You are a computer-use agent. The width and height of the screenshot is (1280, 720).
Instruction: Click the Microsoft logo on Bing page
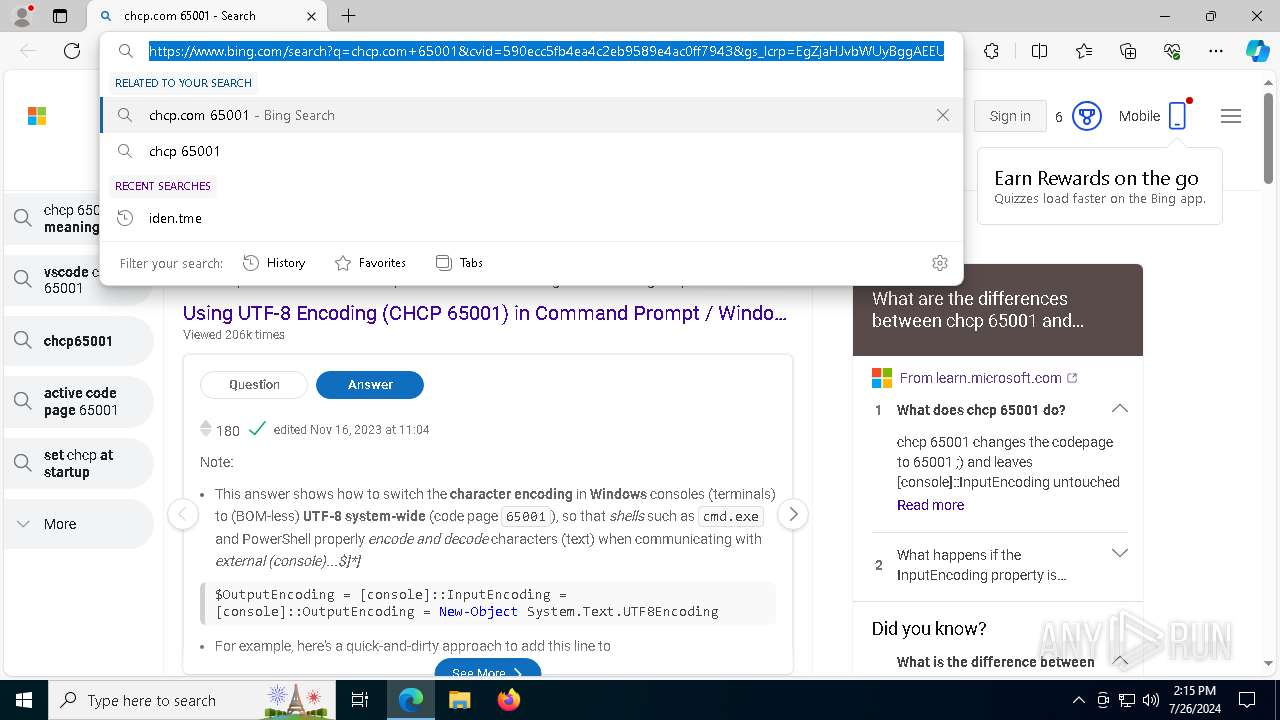(37, 116)
